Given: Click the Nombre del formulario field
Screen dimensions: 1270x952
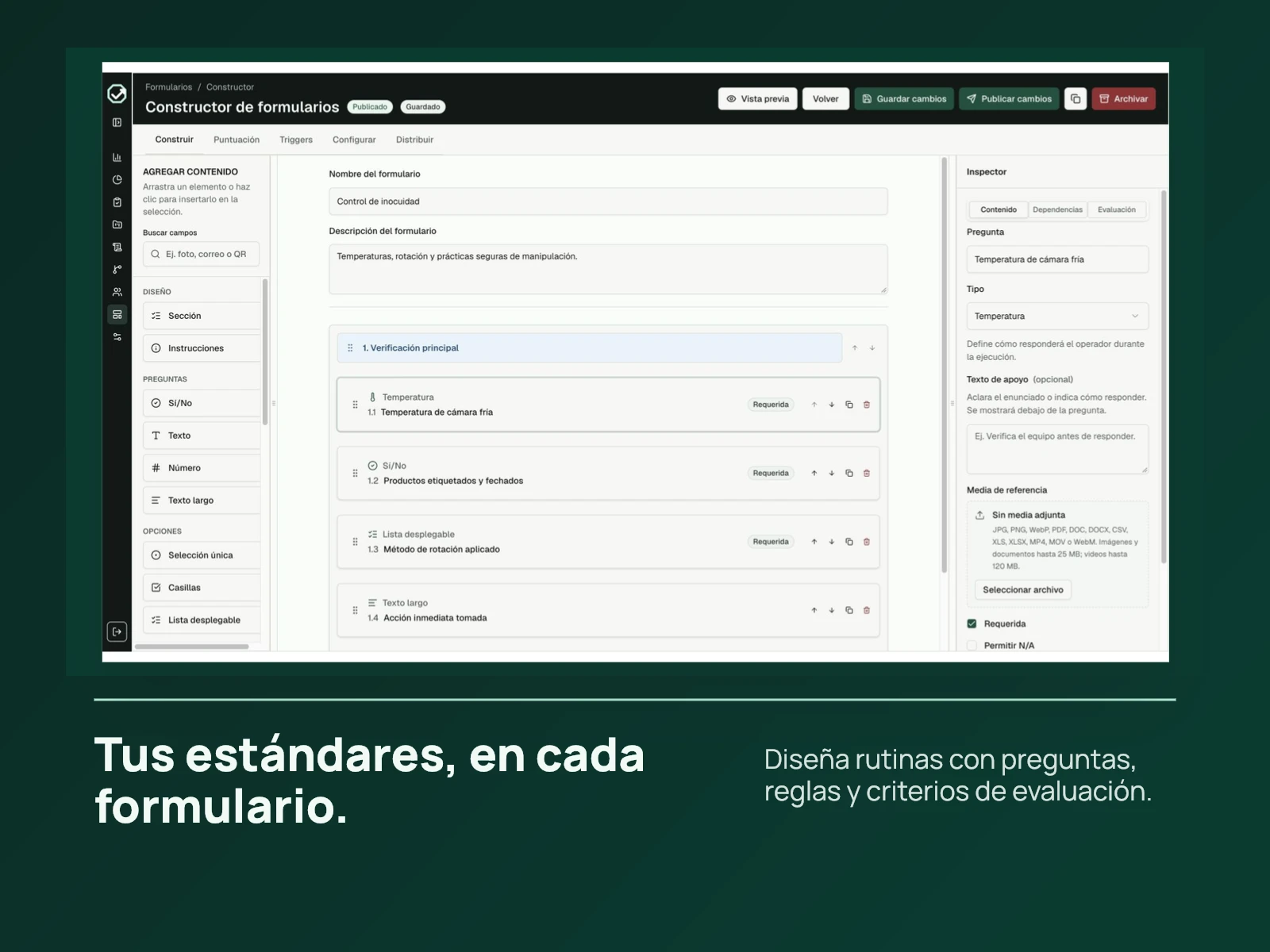Looking at the screenshot, I should pyautogui.click(x=608, y=202).
